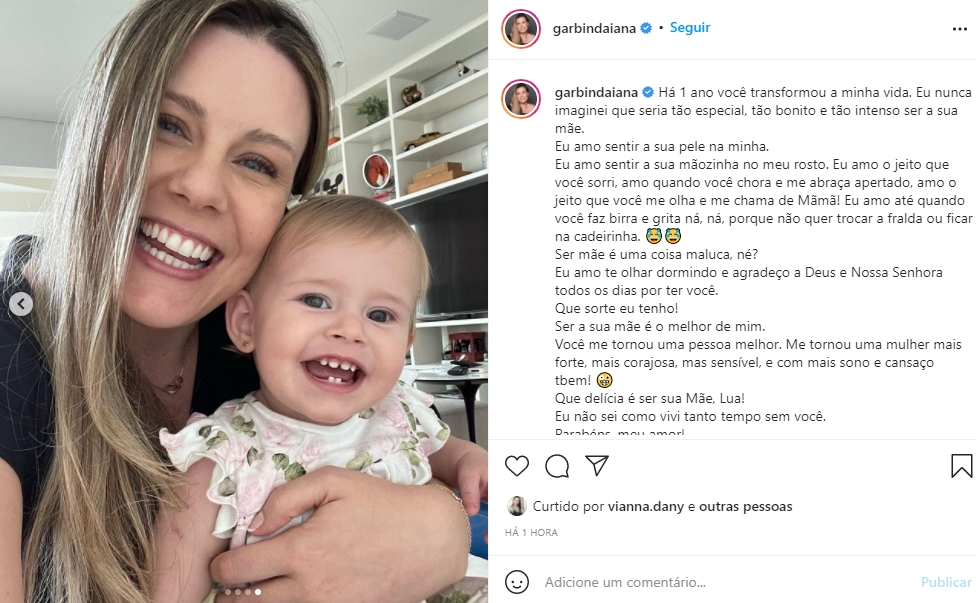Click the Publicar button

(x=946, y=582)
